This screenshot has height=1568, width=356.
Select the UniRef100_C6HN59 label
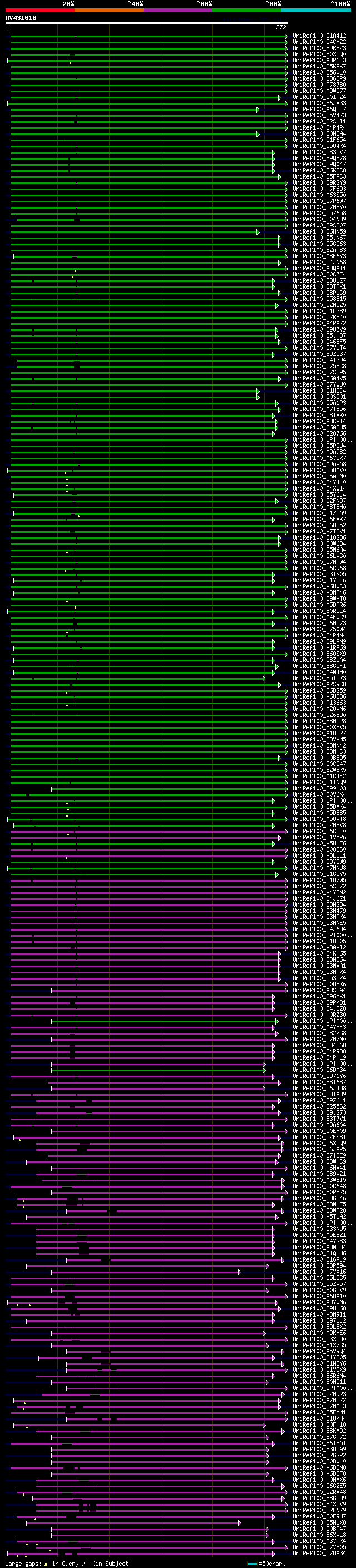coord(319,231)
